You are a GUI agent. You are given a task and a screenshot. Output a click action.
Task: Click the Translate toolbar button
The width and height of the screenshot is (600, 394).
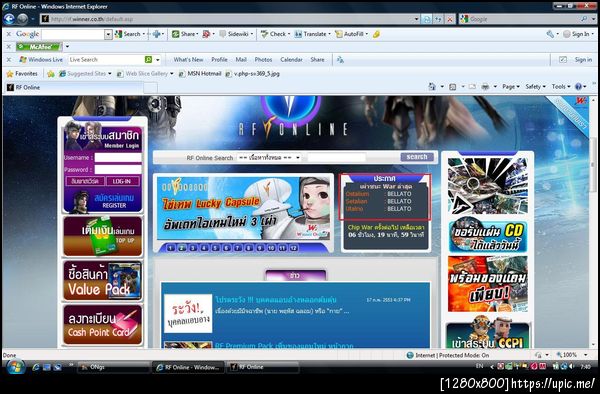pyautogui.click(x=311, y=34)
